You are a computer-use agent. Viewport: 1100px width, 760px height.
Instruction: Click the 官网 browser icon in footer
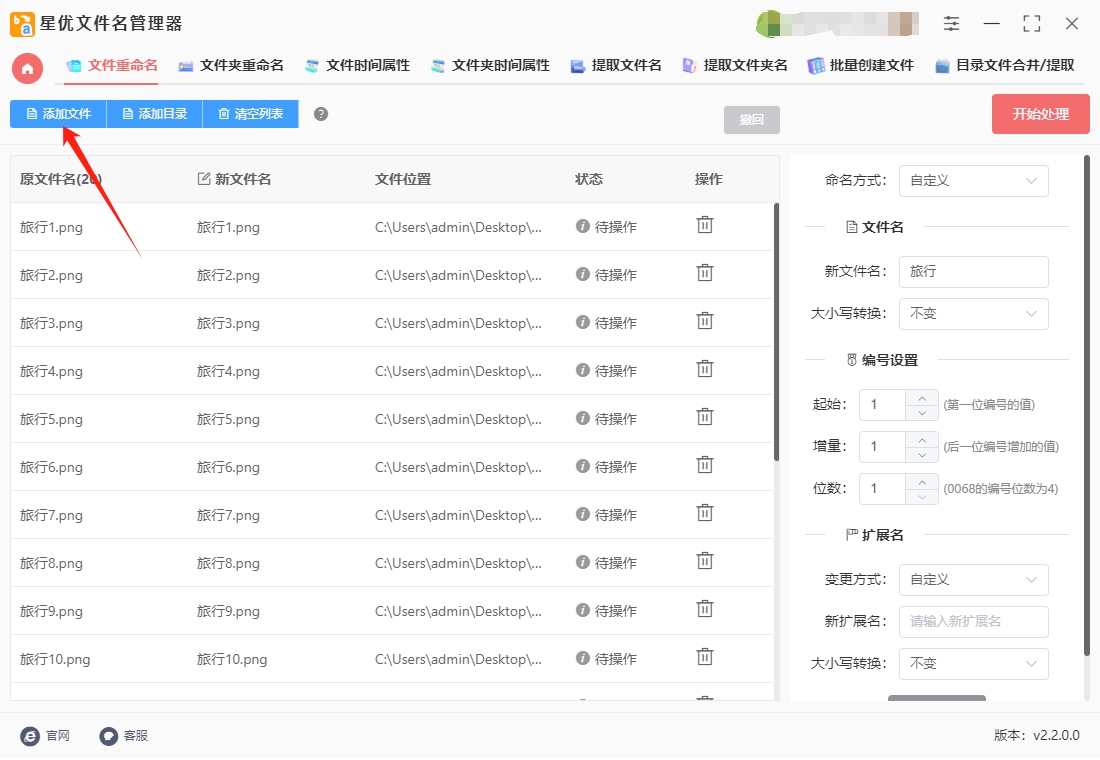[30, 736]
